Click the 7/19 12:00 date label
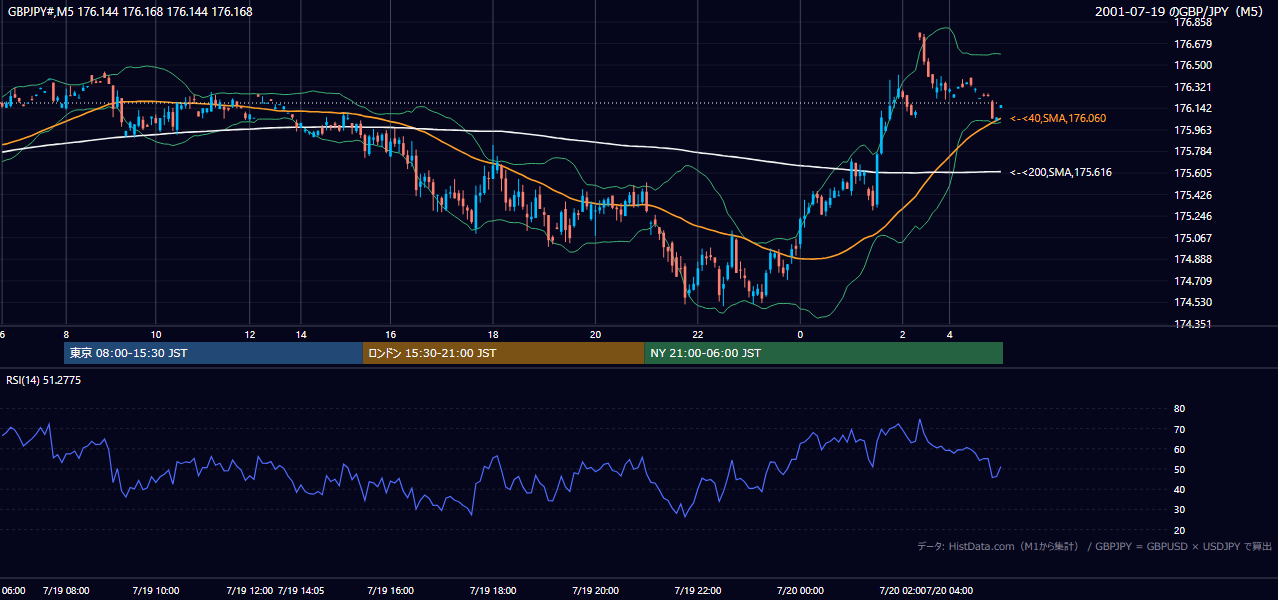 (248, 590)
